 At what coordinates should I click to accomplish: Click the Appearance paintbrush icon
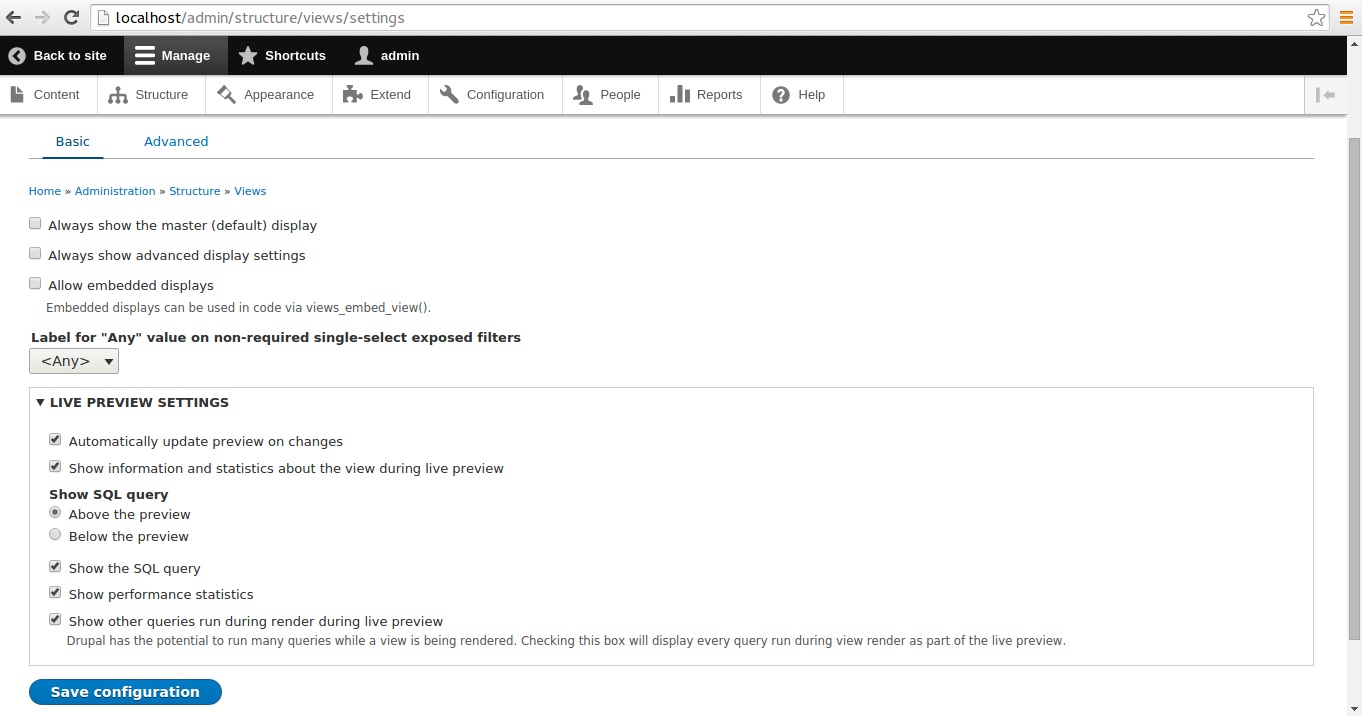[226, 94]
